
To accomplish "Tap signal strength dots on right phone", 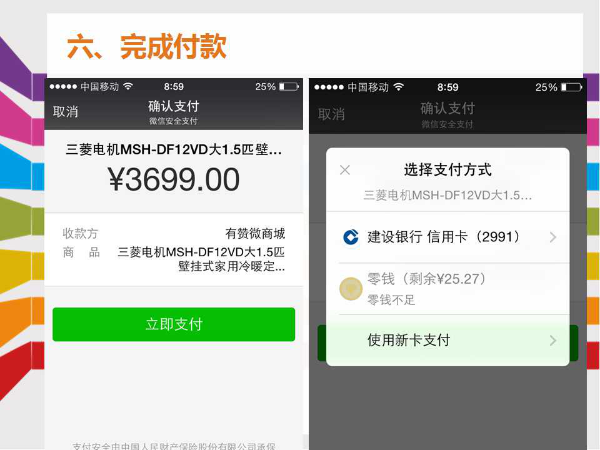I will point(329,88).
